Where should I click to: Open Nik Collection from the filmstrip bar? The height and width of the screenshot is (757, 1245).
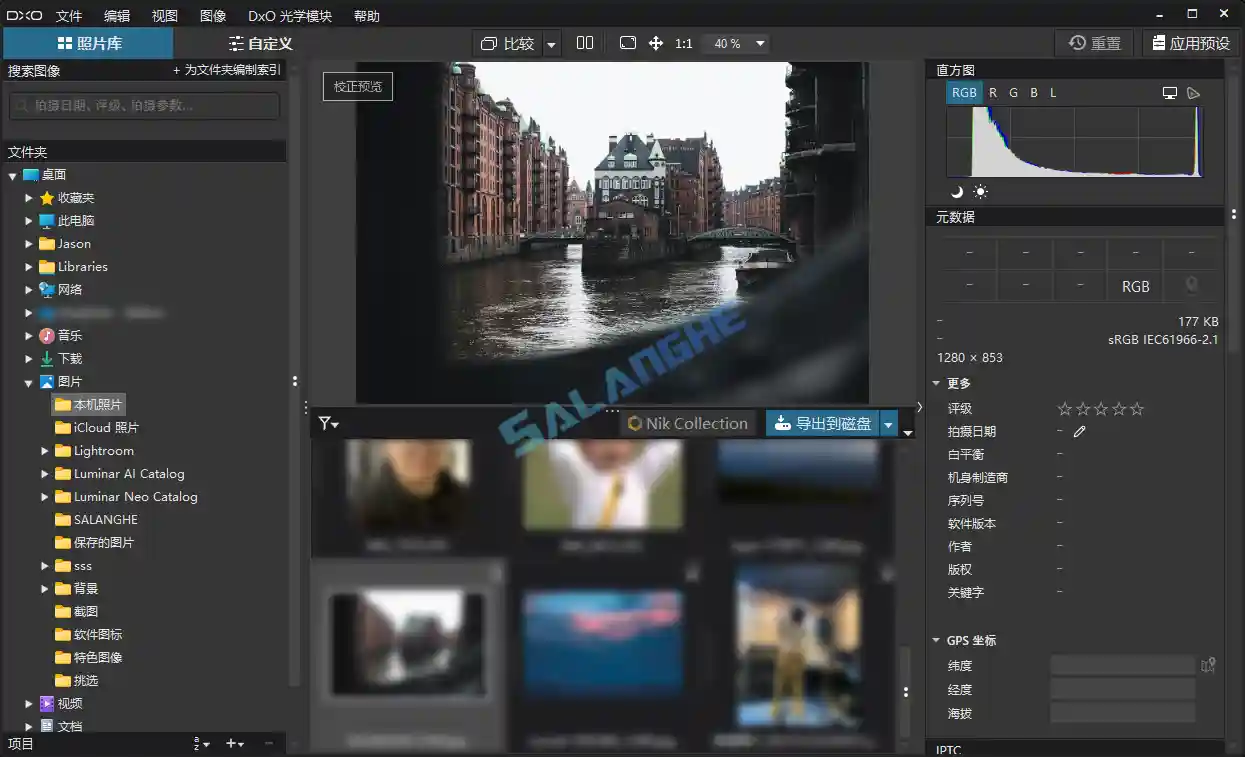687,423
